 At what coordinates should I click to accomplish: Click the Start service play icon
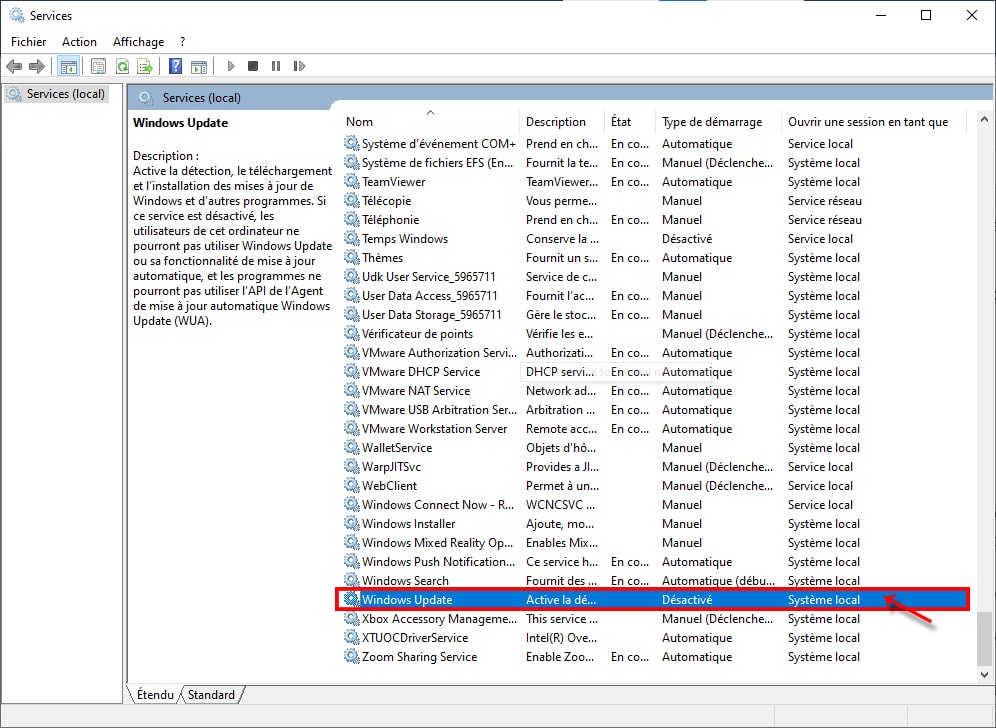click(231, 66)
